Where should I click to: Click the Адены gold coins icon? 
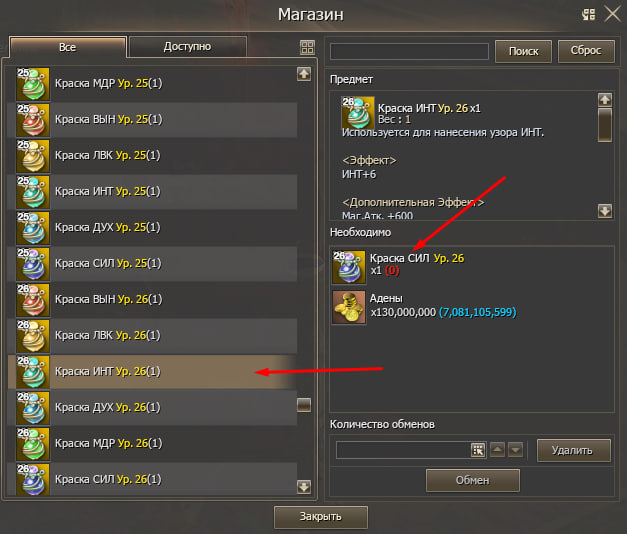[x=349, y=307]
